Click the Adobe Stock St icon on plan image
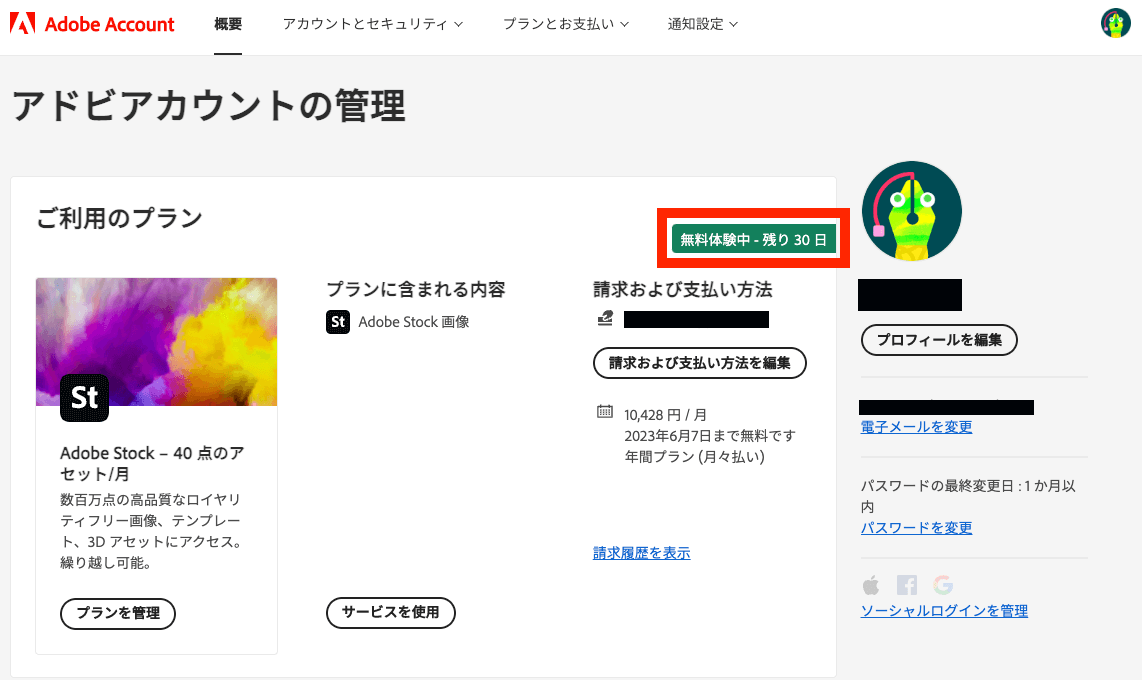Viewport: 1142px width, 680px height. [84, 398]
